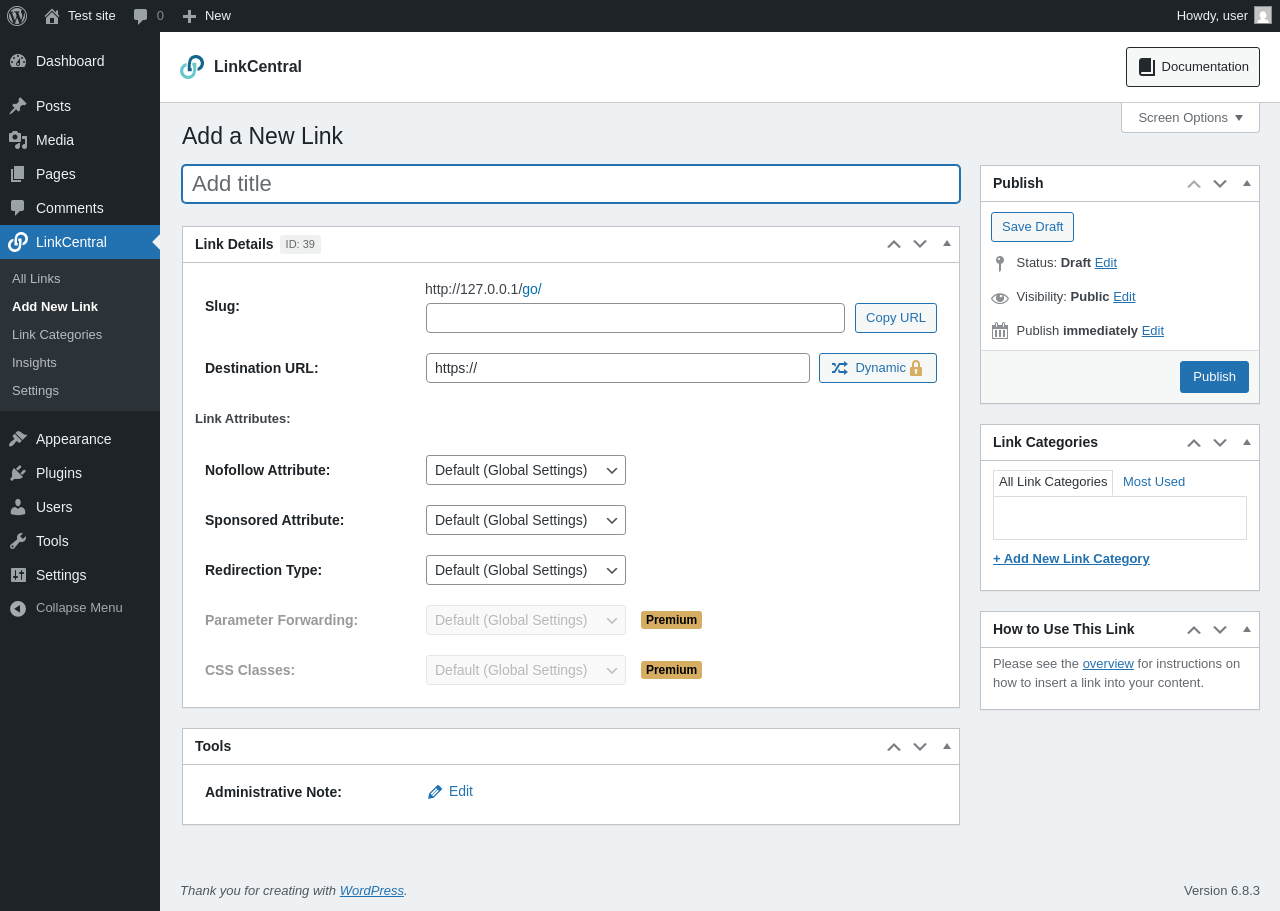Click the comments bubble icon in admin bar
Viewport: 1280px width, 911px height.
coord(141,16)
